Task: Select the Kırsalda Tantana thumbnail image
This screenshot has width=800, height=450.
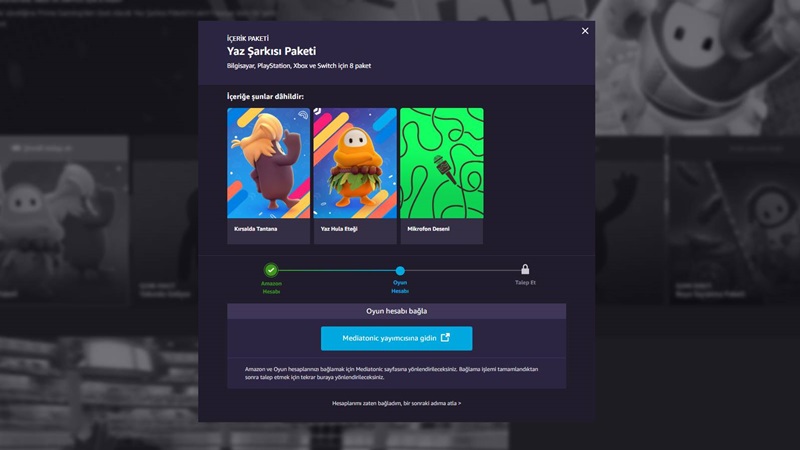Action: (268, 163)
